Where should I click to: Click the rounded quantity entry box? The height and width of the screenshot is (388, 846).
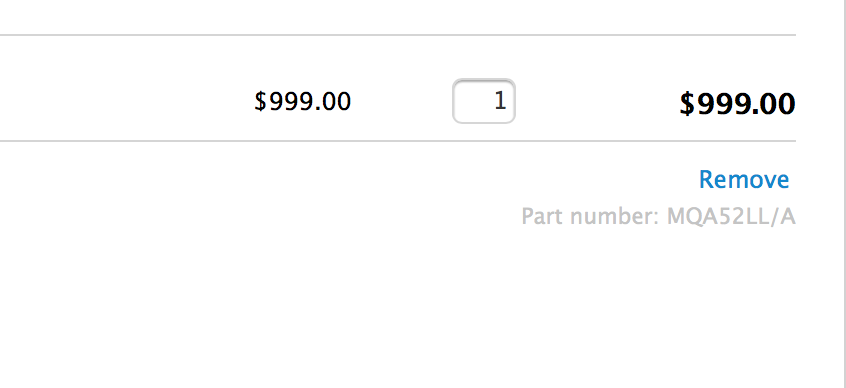click(484, 101)
